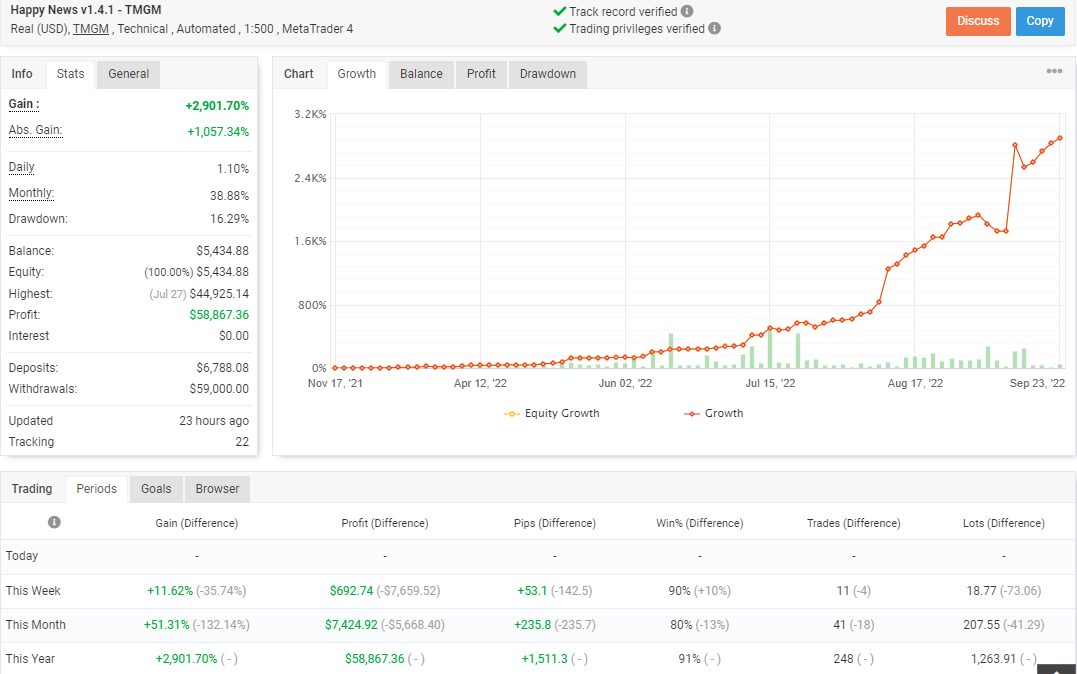This screenshot has width=1077, height=674.
Task: Click the Highest value $44,925.14
Action: [x=219, y=294]
